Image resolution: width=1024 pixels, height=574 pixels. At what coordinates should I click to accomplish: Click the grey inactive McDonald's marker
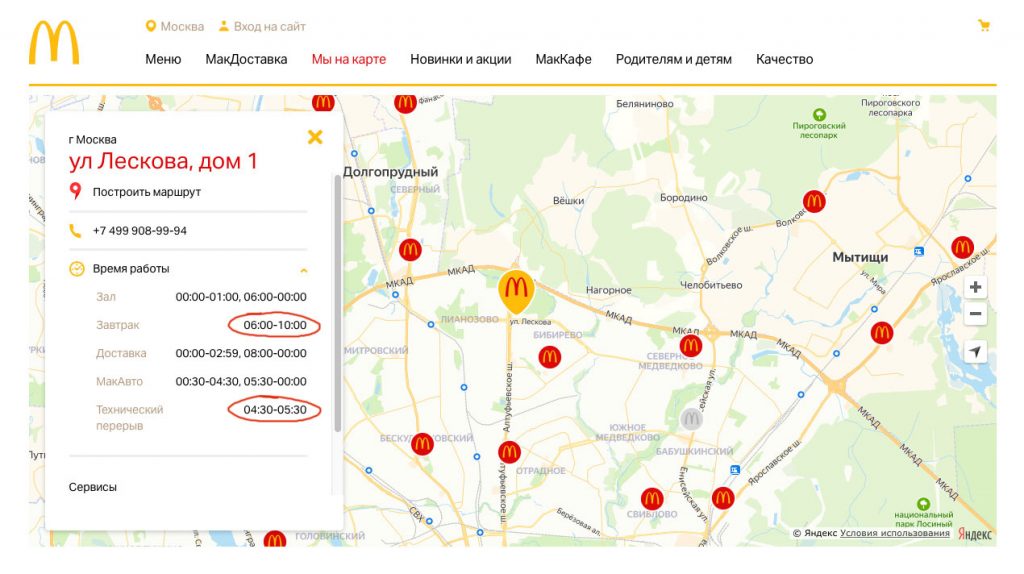691,419
